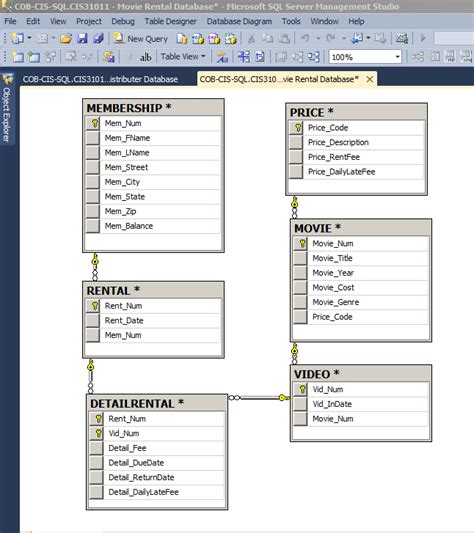This screenshot has height=533, width=474.
Task: Click the Cut scissors icon
Action: [x=252, y=38]
